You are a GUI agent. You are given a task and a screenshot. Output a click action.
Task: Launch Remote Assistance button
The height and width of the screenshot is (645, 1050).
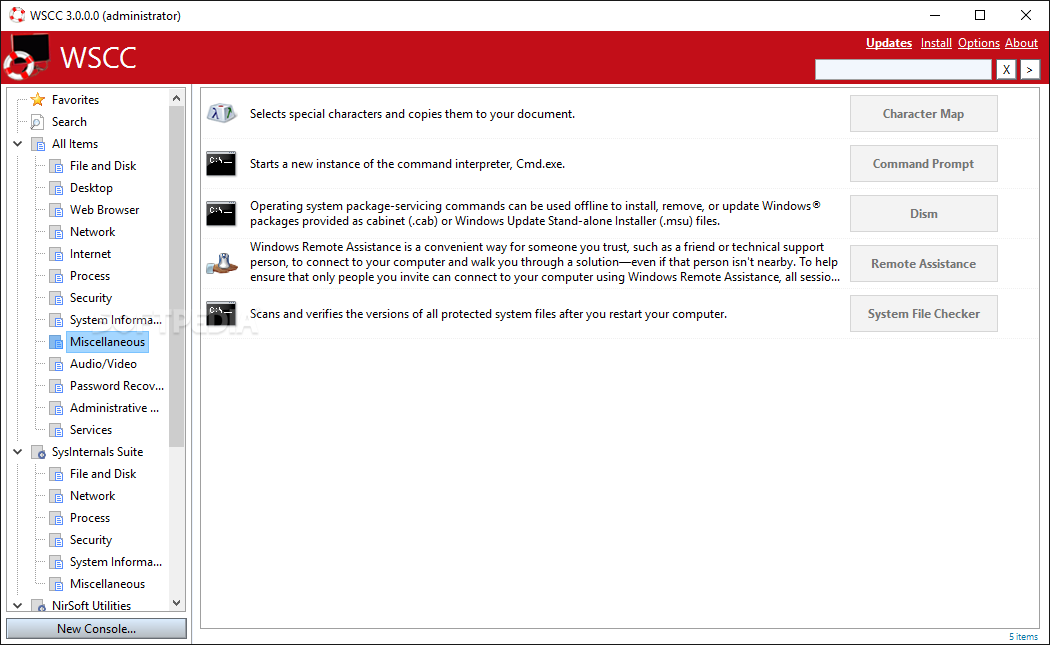(923, 263)
